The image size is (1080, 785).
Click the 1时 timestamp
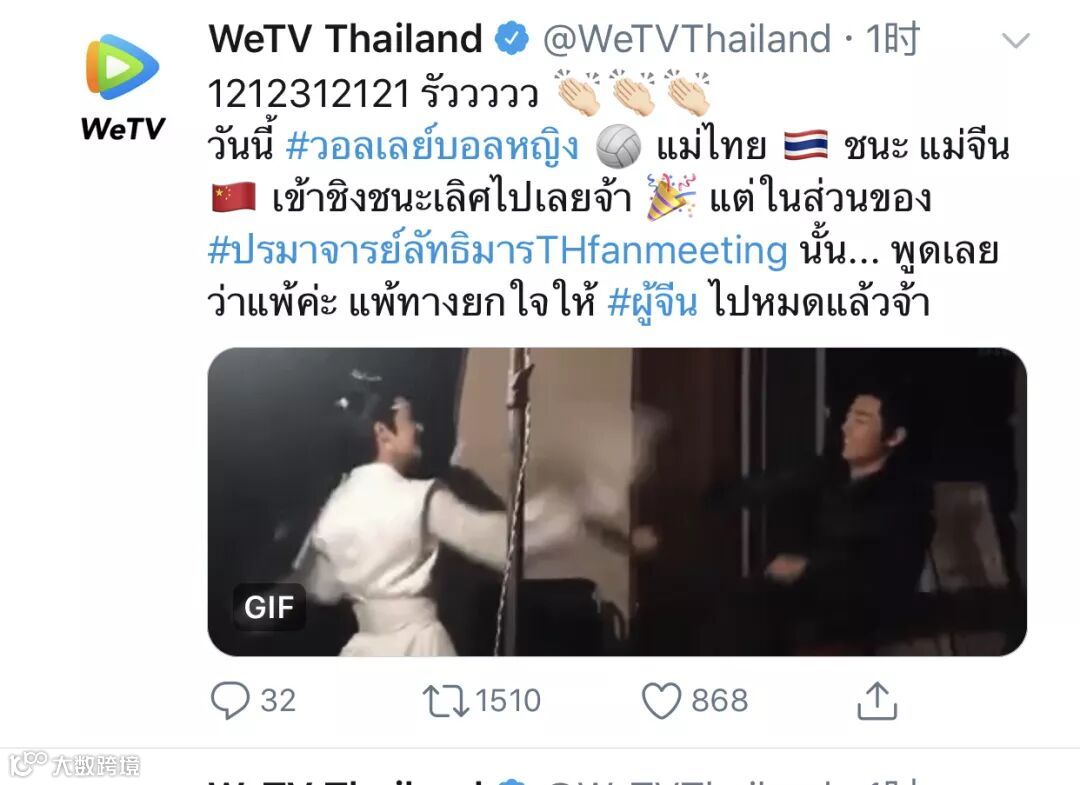tap(893, 39)
